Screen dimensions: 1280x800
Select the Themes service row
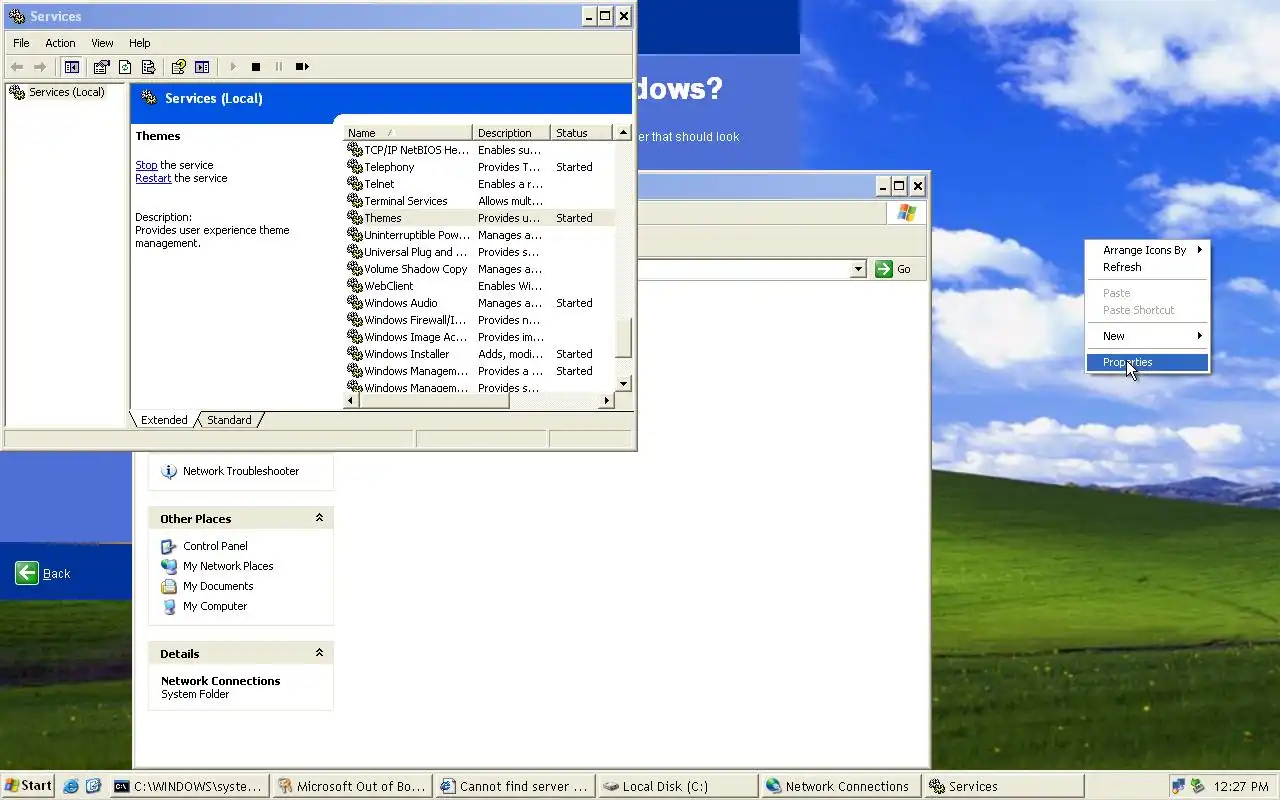pos(479,218)
